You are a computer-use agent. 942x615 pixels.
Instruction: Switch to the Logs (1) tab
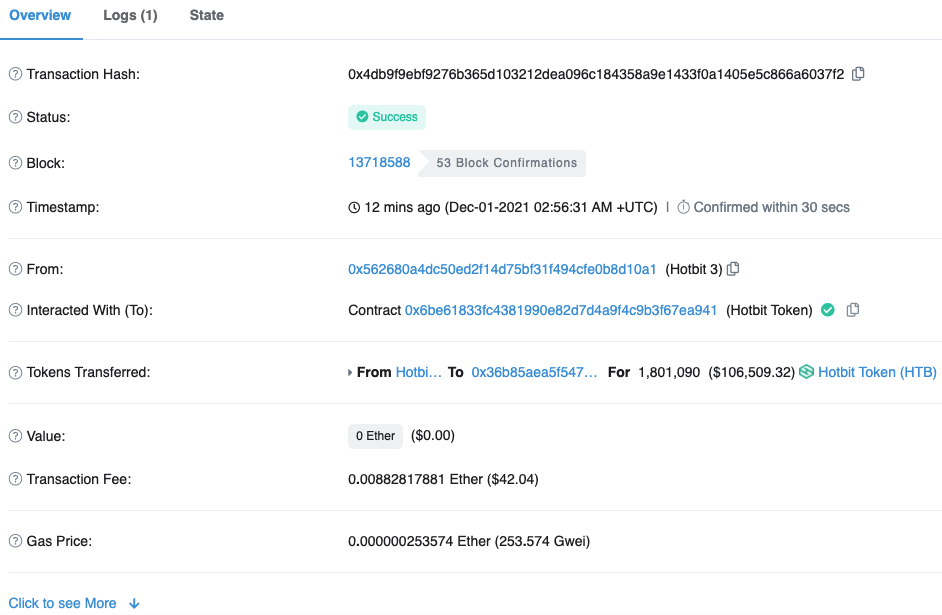(x=130, y=16)
